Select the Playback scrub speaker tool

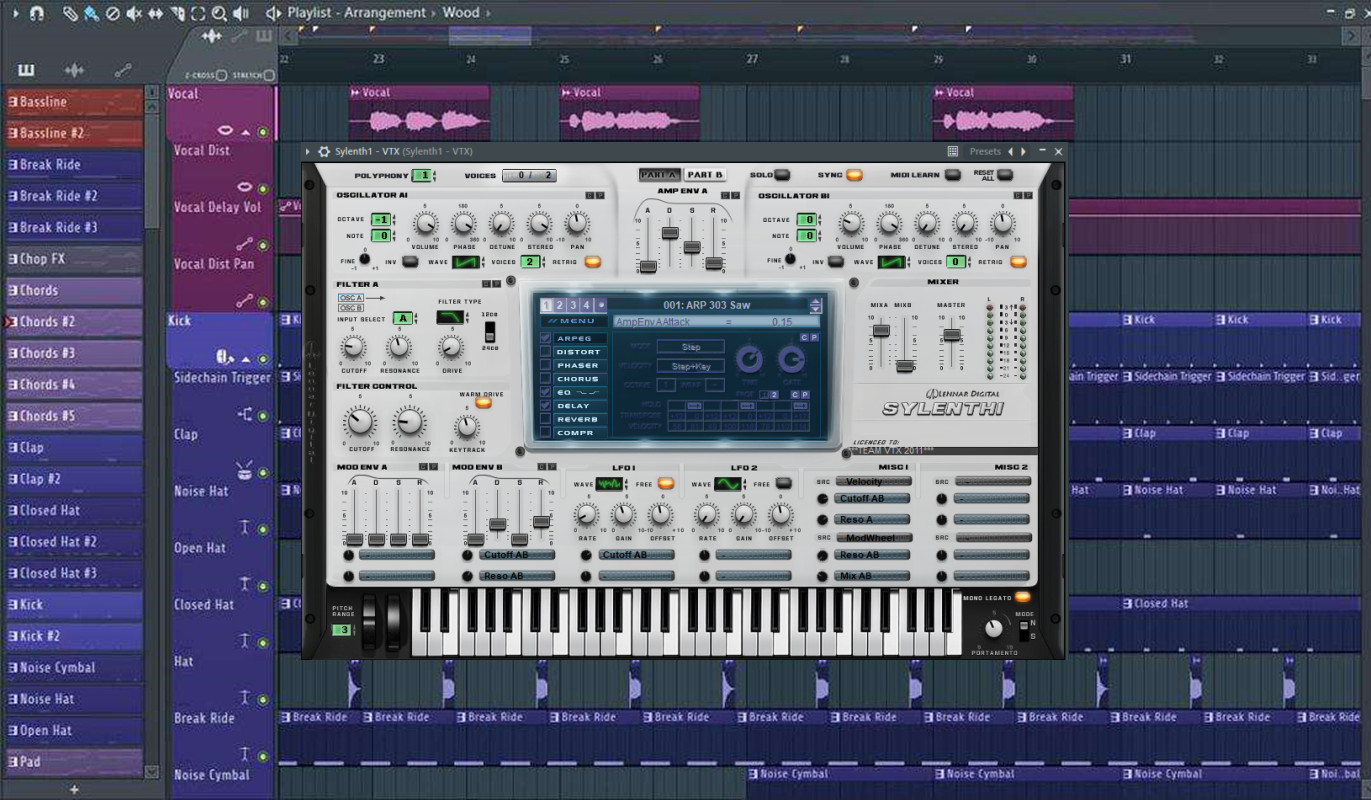click(241, 13)
